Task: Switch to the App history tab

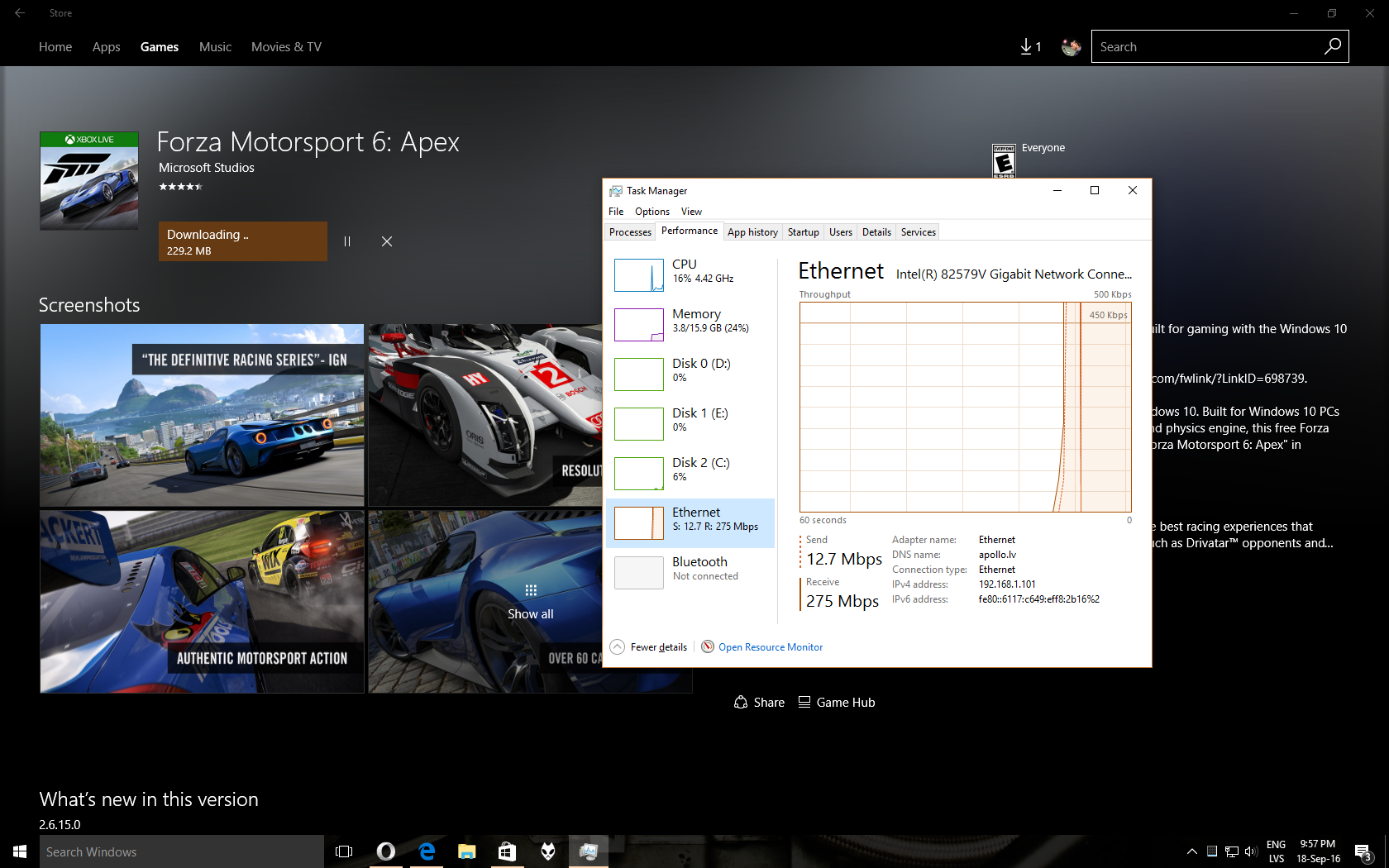Action: [752, 232]
